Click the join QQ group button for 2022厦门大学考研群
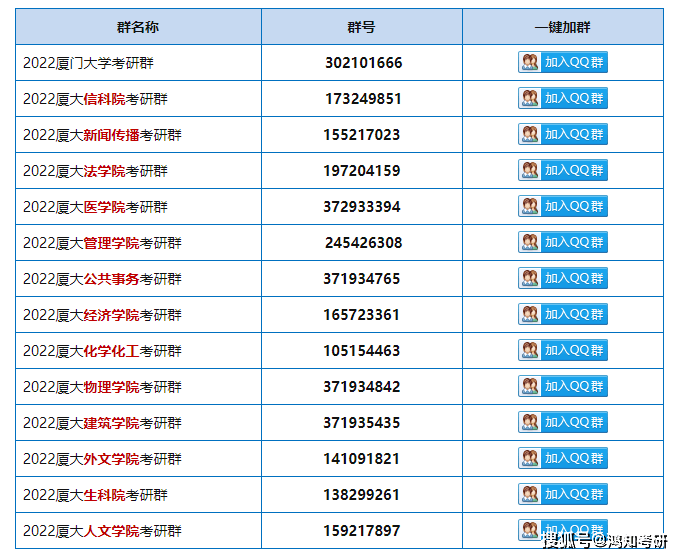Image resolution: width=682 pixels, height=558 pixels. [562, 62]
